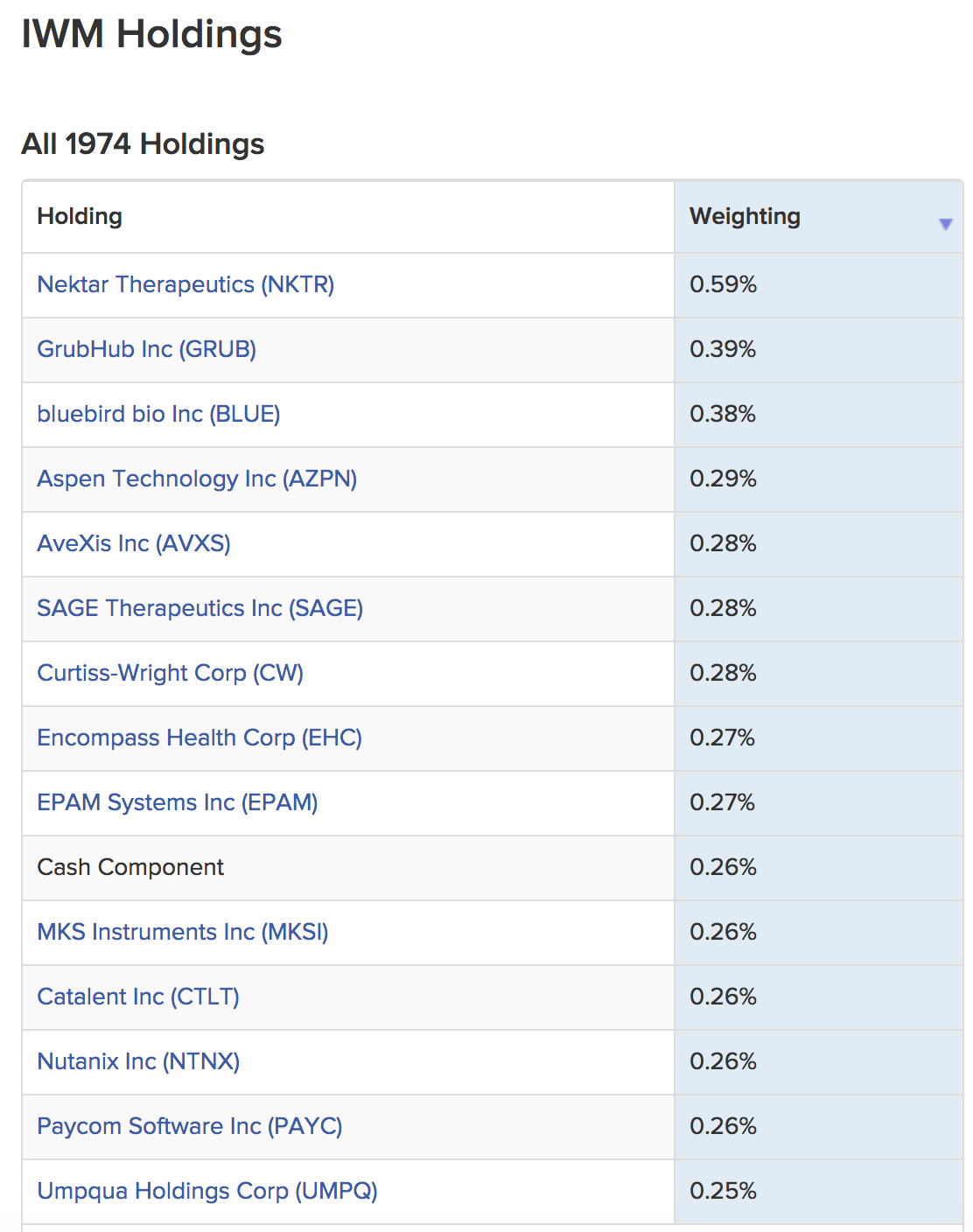Screen dimensions: 973x1232
Task: Click the Weighting column header
Action: point(745,216)
